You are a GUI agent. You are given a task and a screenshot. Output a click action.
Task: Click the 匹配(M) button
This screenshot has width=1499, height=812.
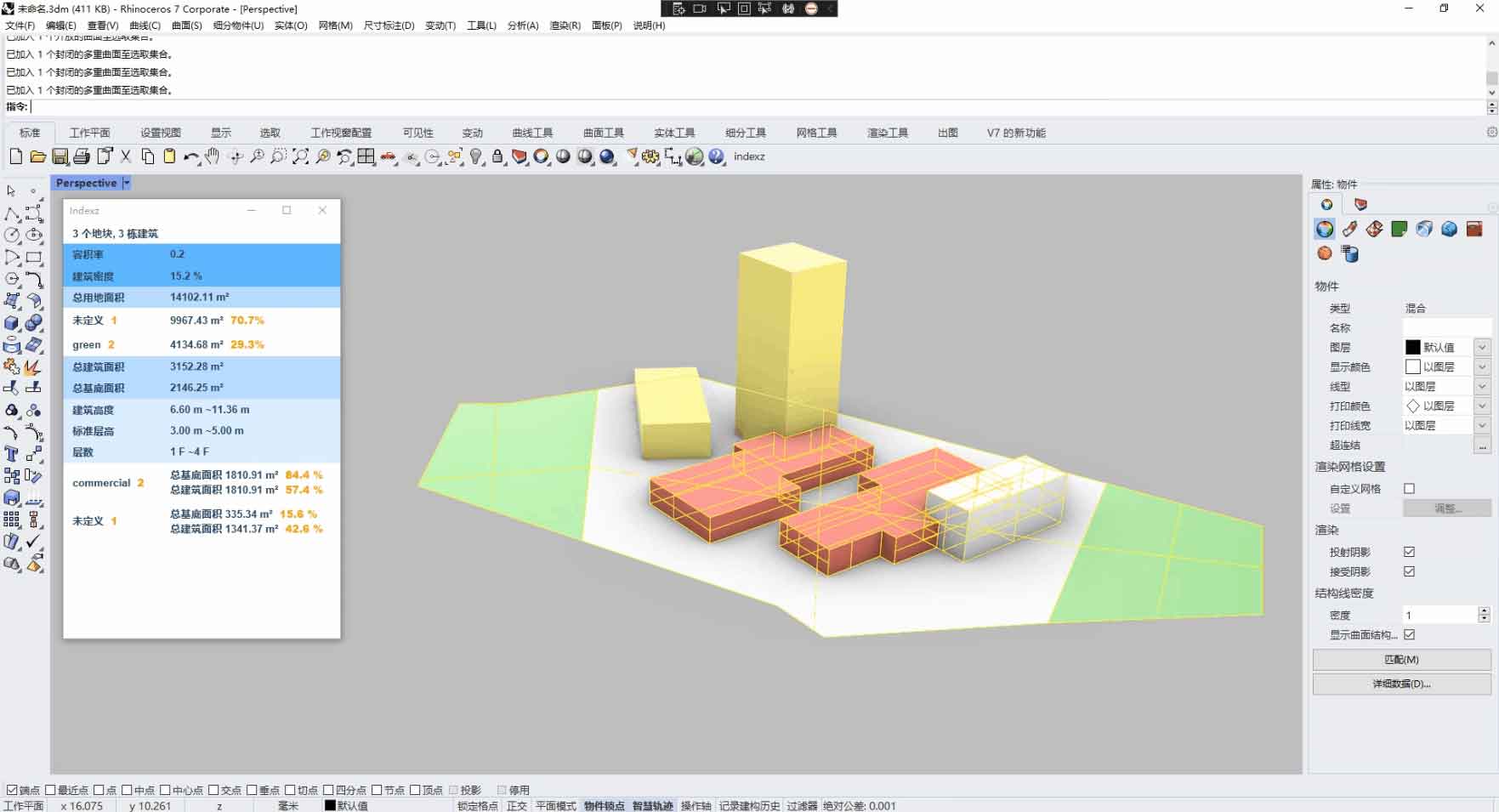tap(1401, 660)
